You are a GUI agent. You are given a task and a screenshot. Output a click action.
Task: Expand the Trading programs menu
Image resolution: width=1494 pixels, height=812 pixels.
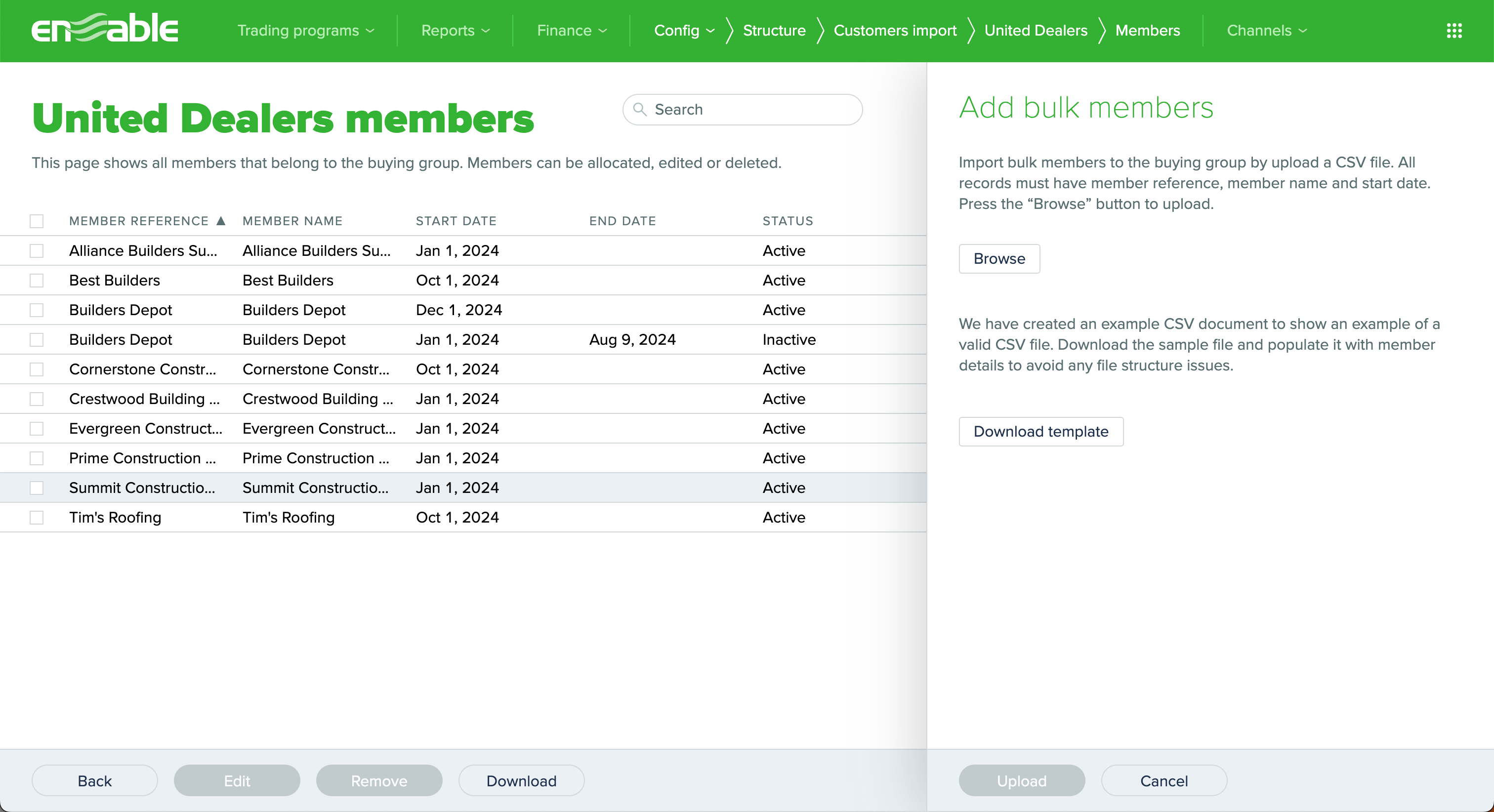(x=306, y=30)
